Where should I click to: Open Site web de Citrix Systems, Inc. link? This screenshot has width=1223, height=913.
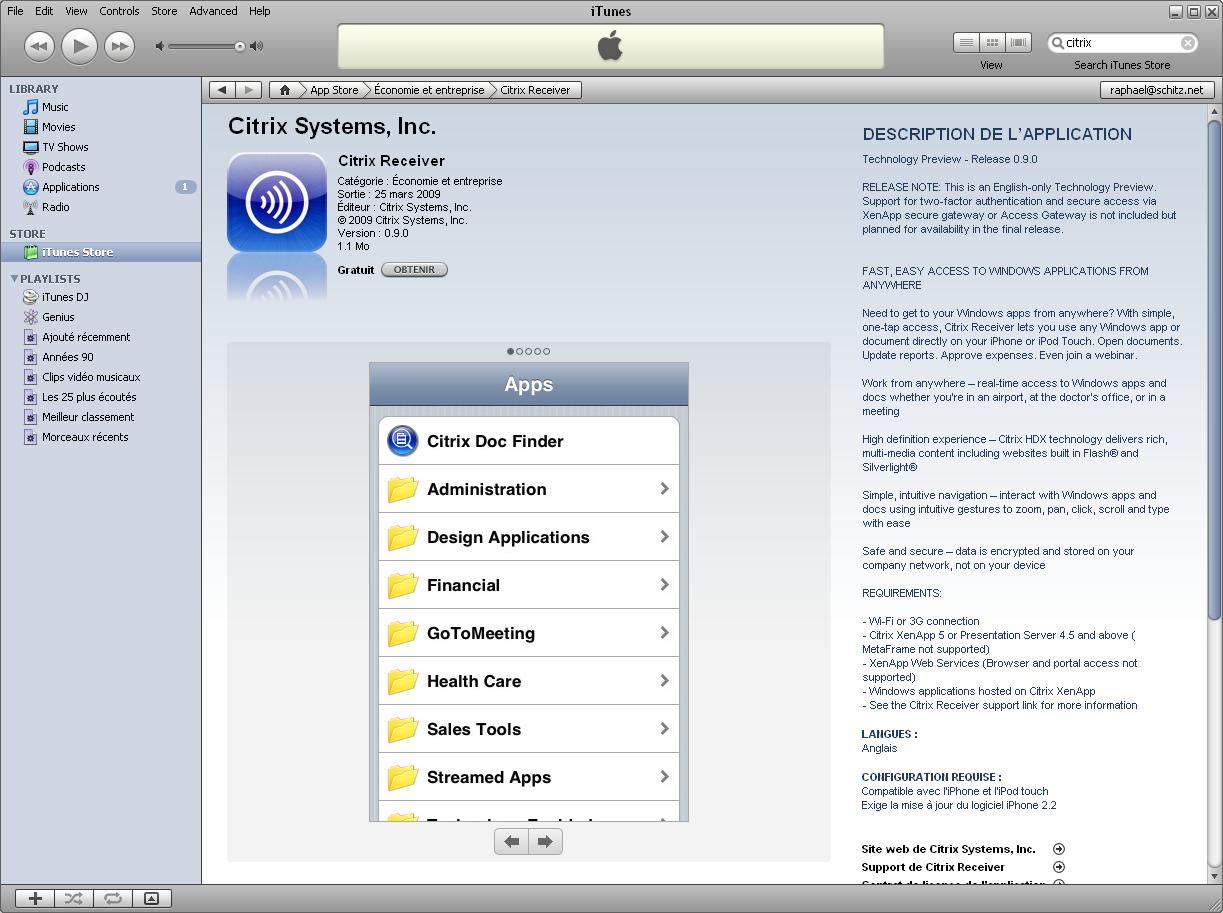point(948,849)
